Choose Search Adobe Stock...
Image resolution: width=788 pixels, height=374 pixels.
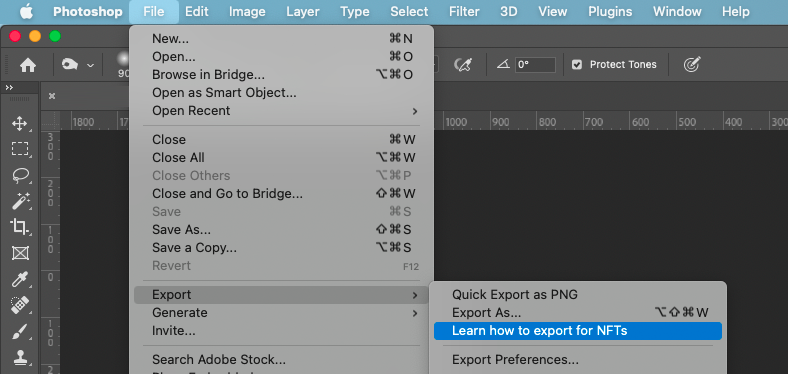click(x=281, y=360)
